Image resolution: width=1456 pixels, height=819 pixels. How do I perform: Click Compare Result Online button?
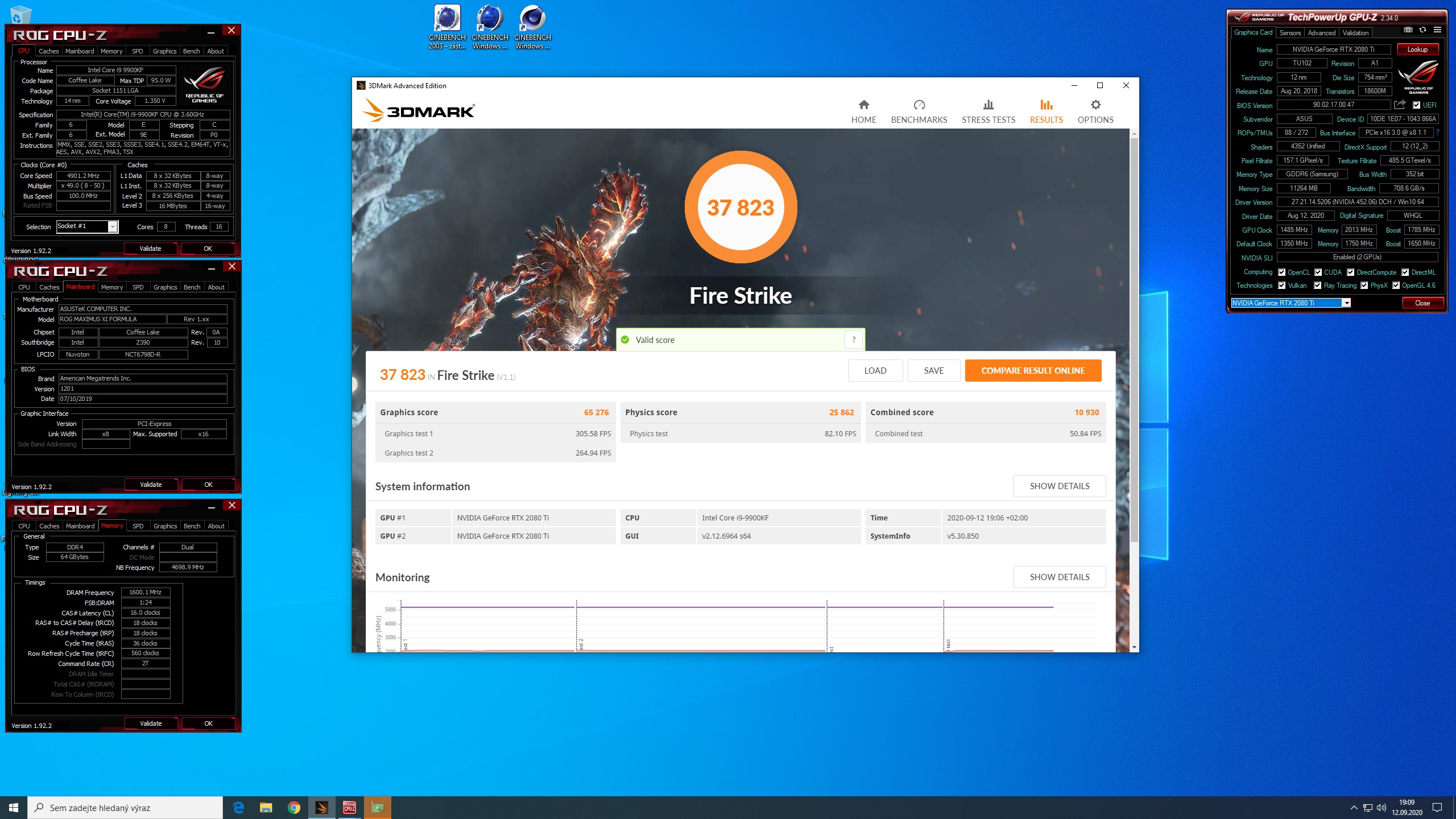click(x=1033, y=370)
